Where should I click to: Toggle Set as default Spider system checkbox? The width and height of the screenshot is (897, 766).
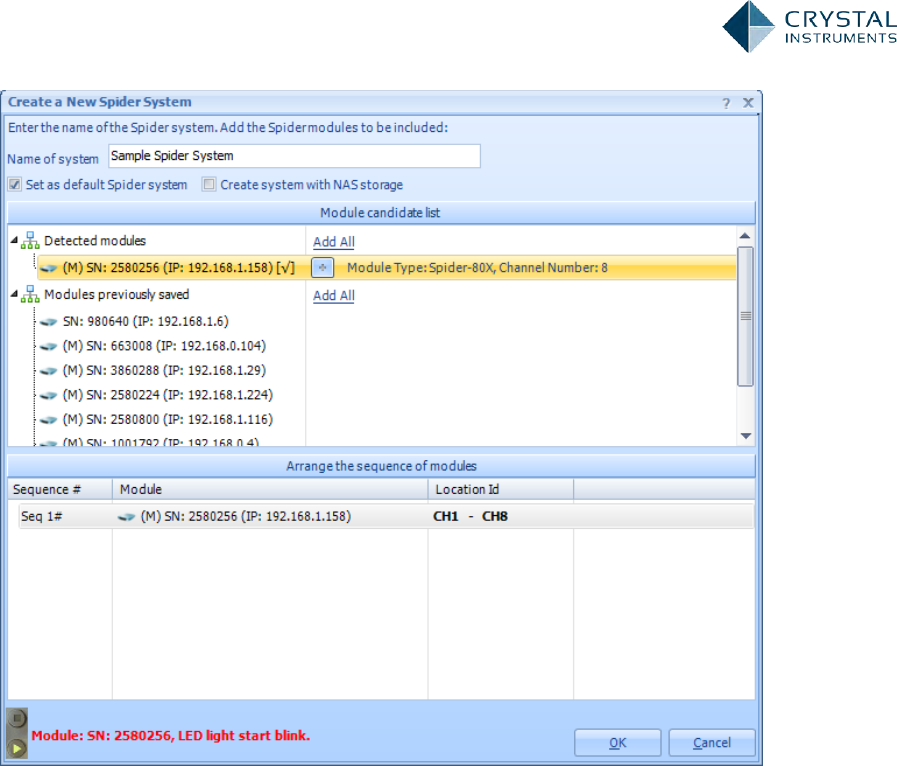pyautogui.click(x=15, y=184)
